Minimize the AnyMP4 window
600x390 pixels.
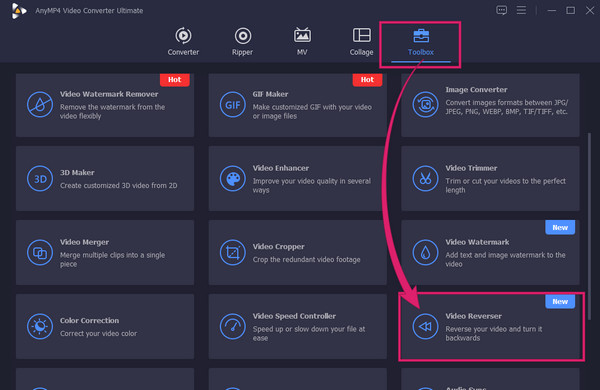click(x=551, y=10)
